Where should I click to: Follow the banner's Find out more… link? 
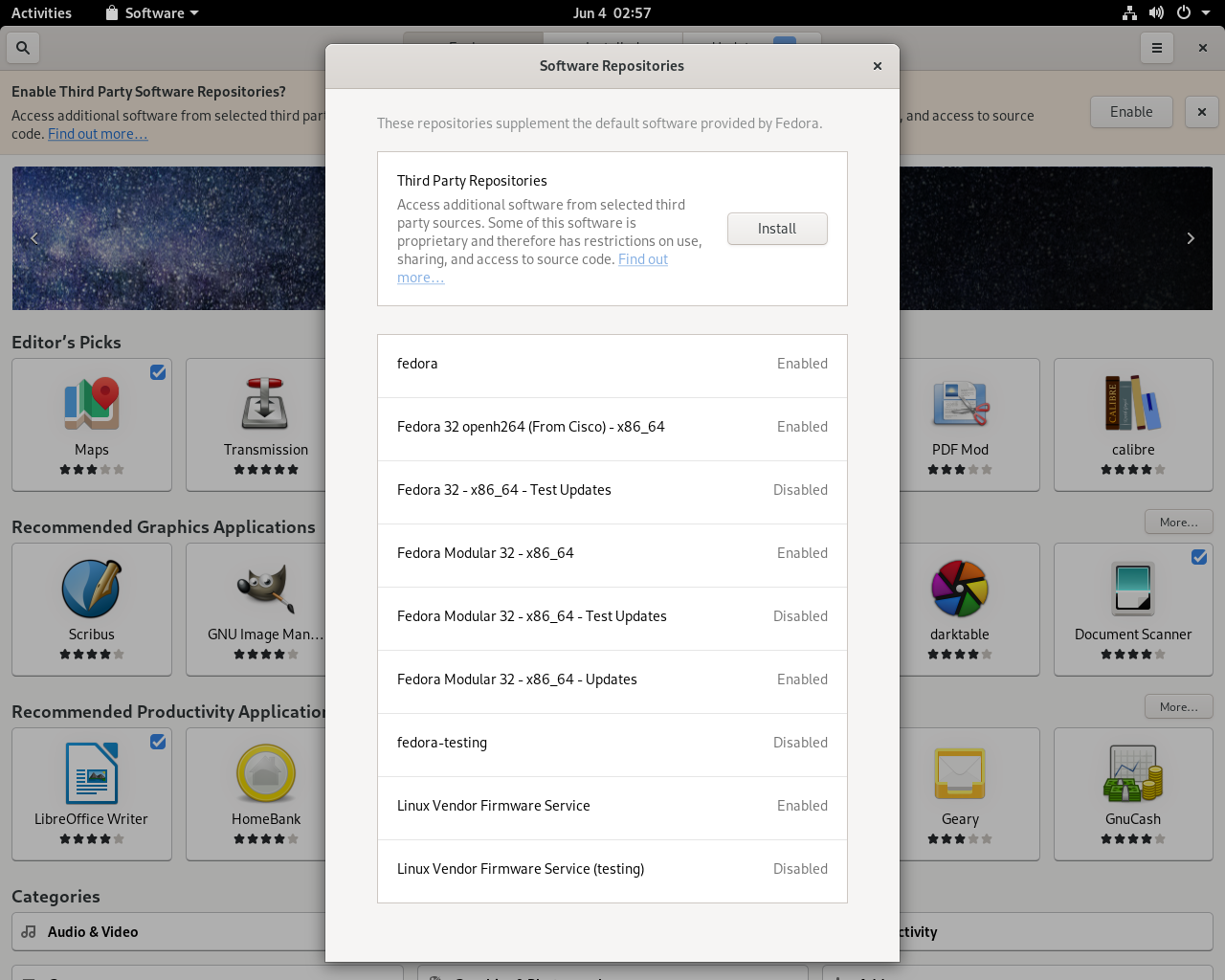point(98,134)
